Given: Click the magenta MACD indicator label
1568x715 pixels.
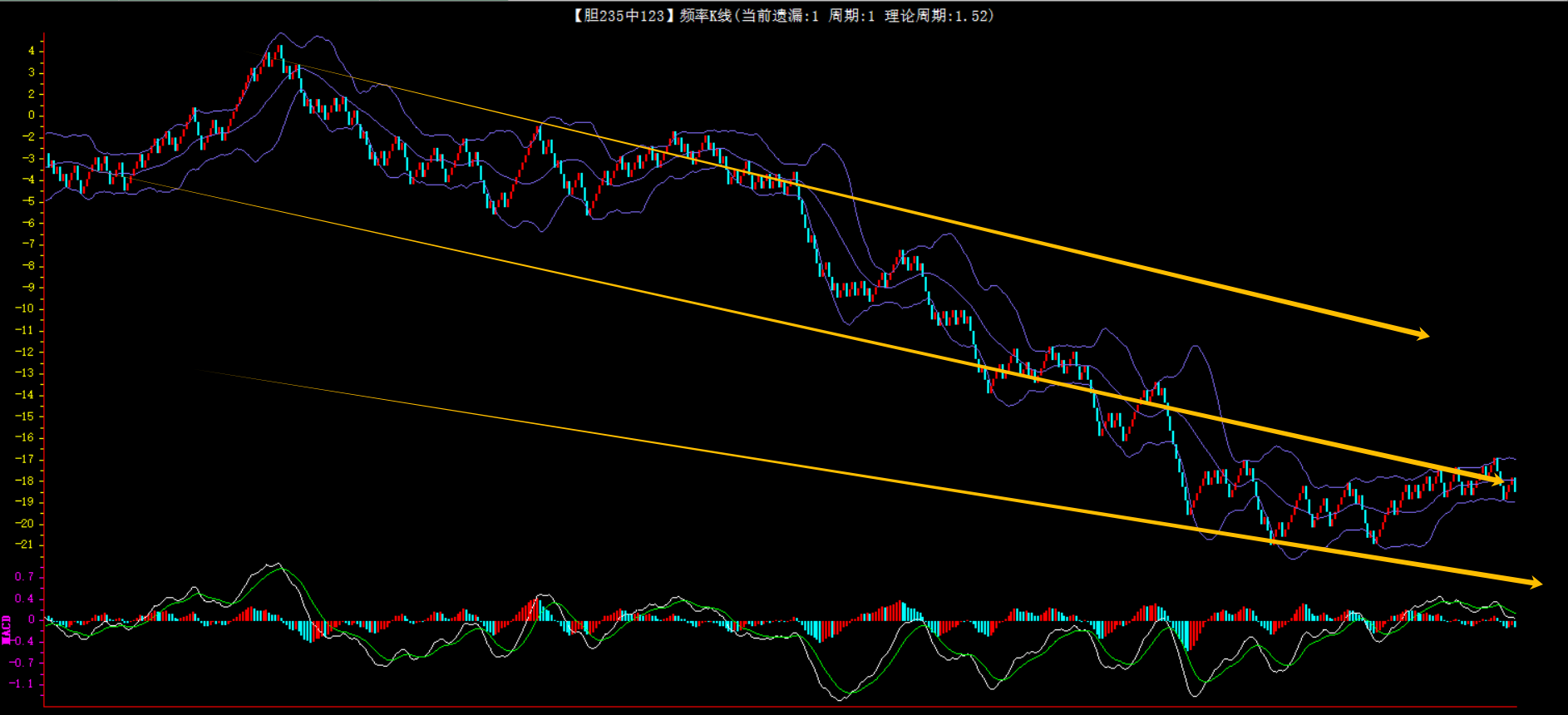Looking at the screenshot, I should tap(7, 629).
